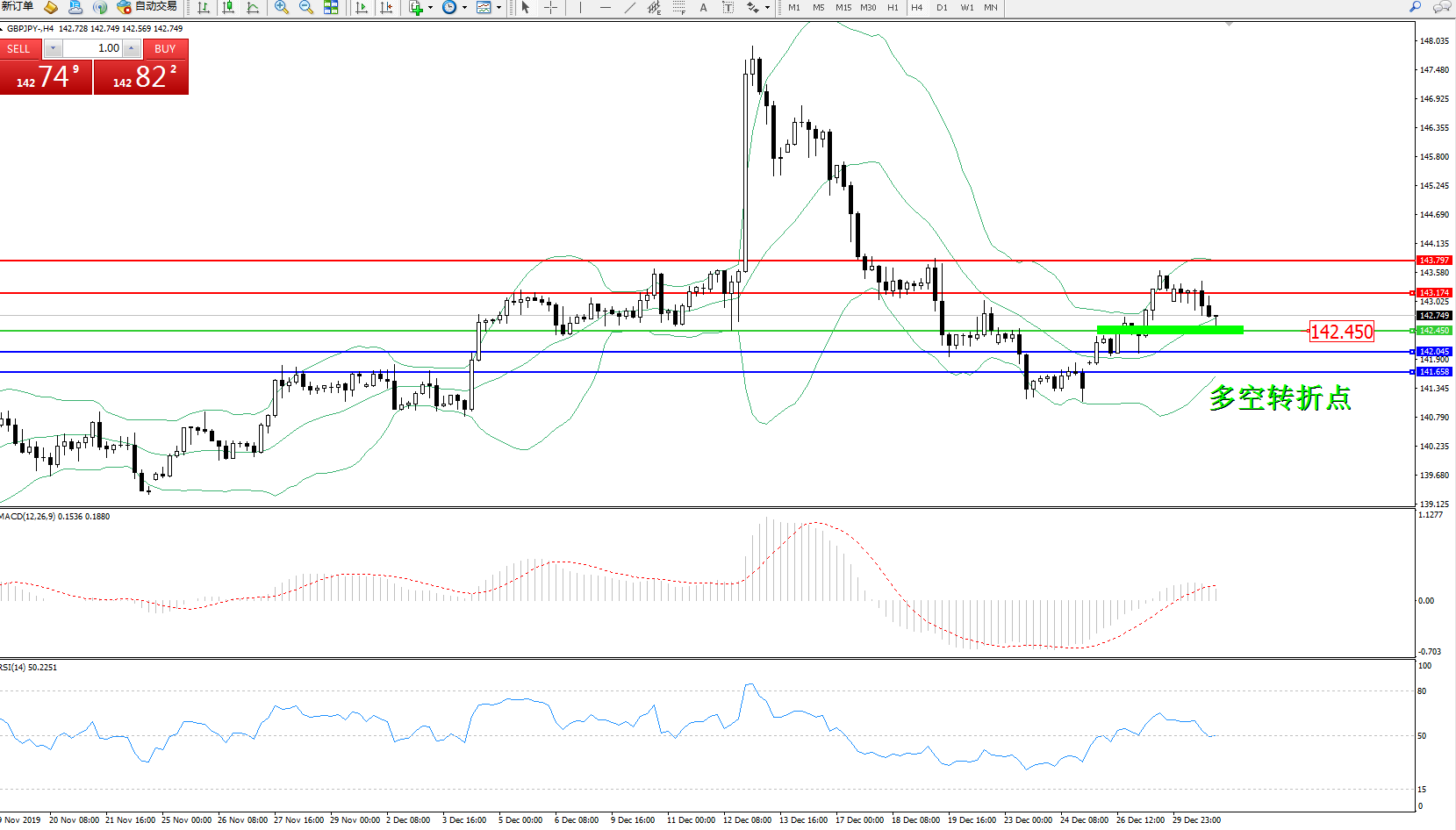
Task: Select the text label tool A
Action: (x=703, y=8)
